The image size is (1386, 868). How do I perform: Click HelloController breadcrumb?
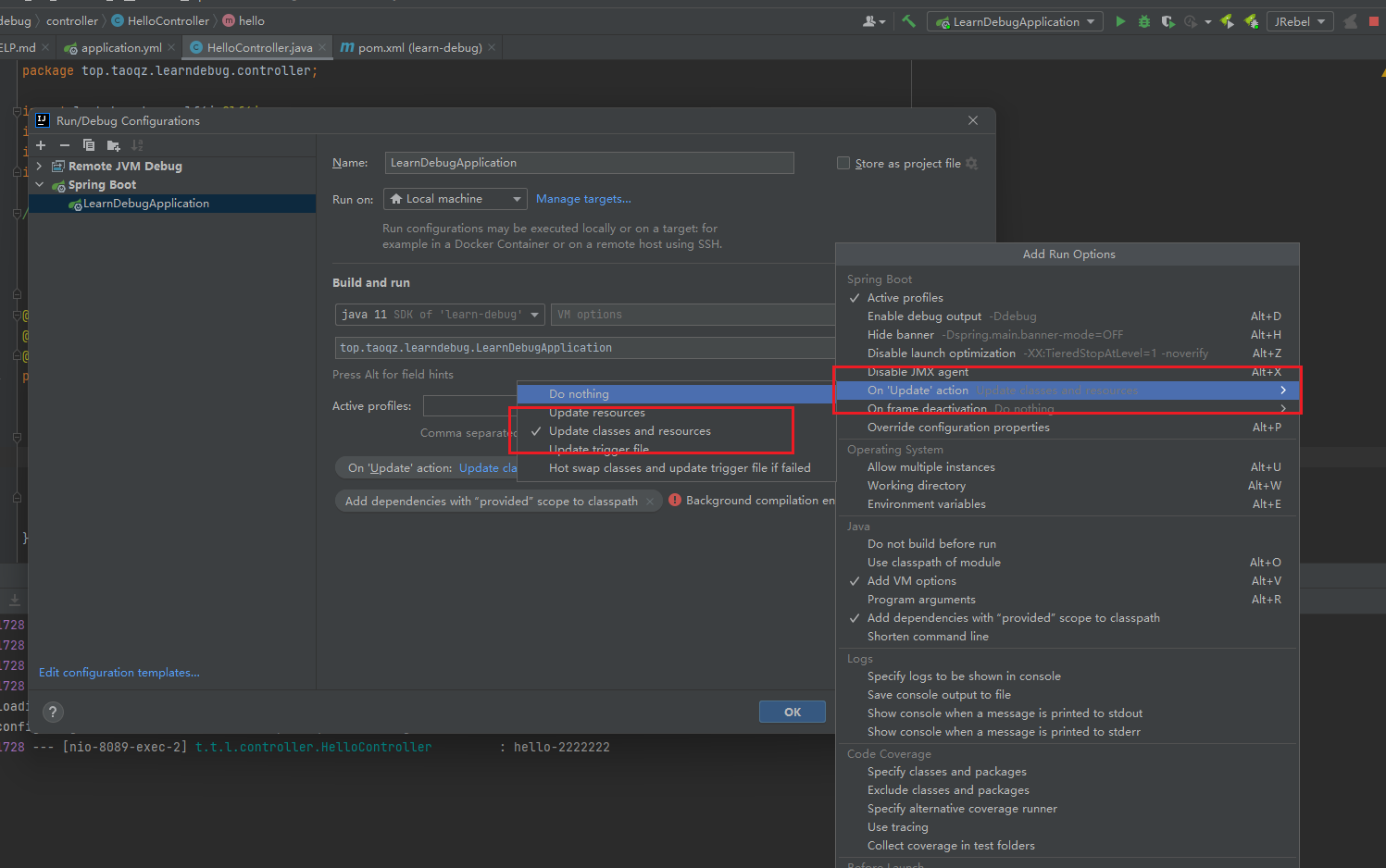pyautogui.click(x=168, y=20)
